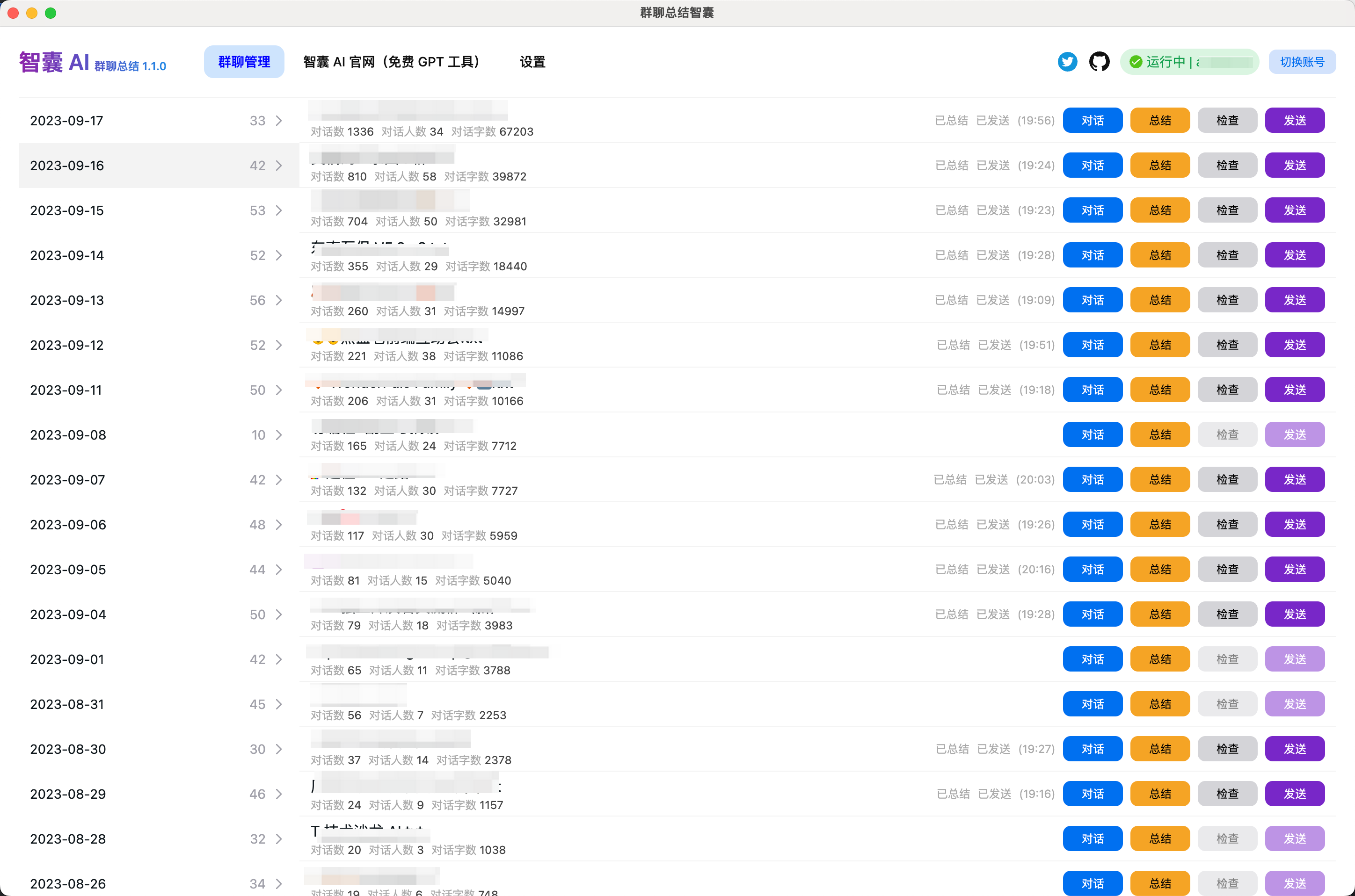Click the 已总结 status in 对话数 132 row

(950, 480)
